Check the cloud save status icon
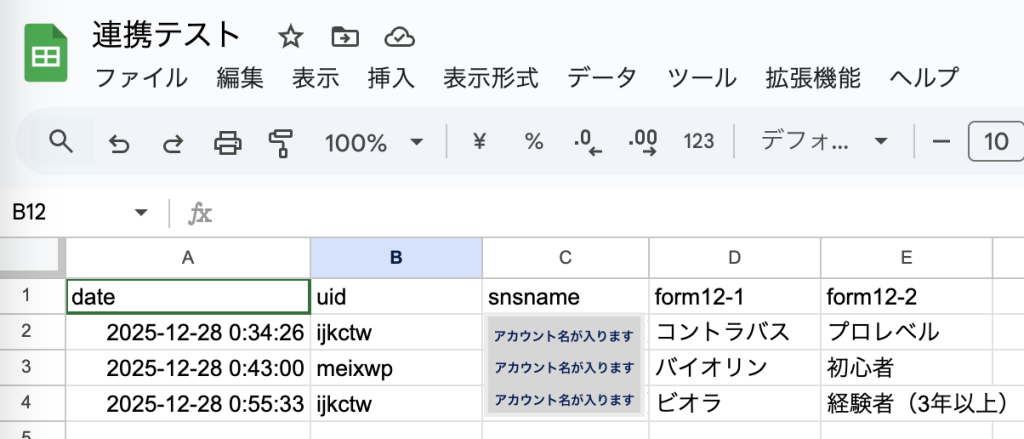Screen dimensions: 1024x439 (x=400, y=38)
